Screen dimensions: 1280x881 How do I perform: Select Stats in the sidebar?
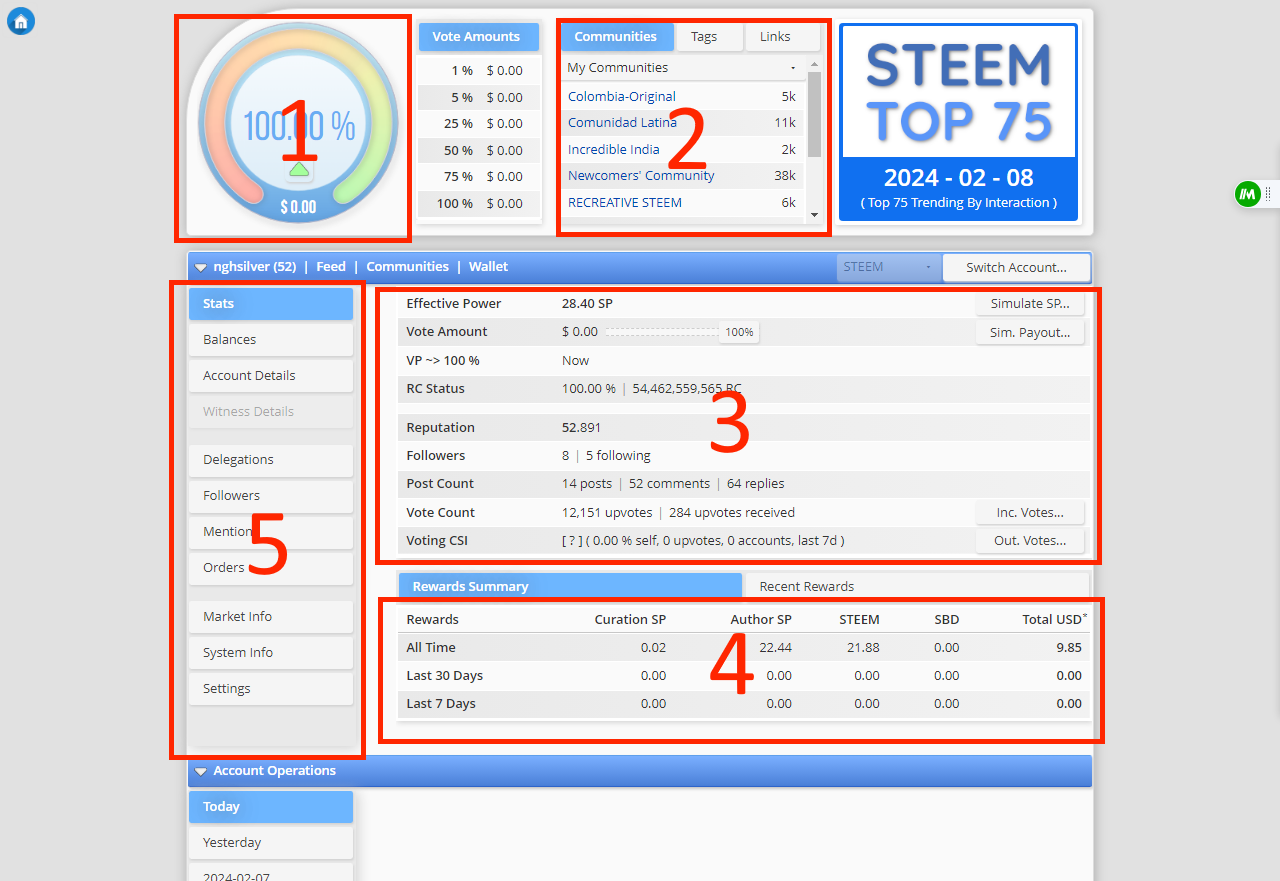(271, 304)
